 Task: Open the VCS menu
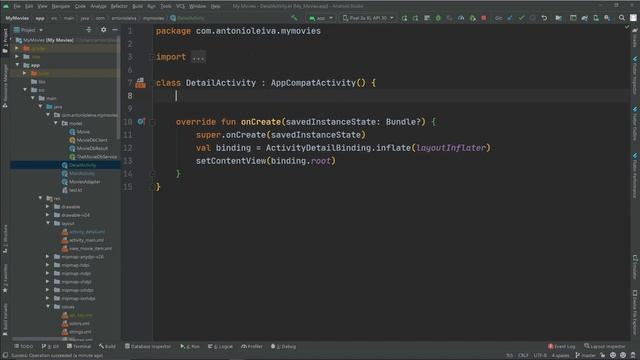pyautogui.click(x=180, y=6)
